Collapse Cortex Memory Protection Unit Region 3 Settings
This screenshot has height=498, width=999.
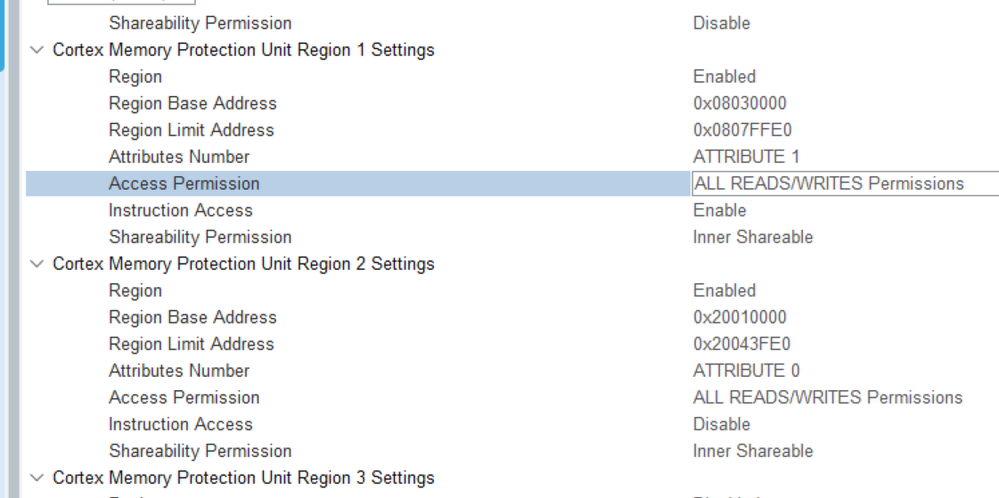coord(37,478)
